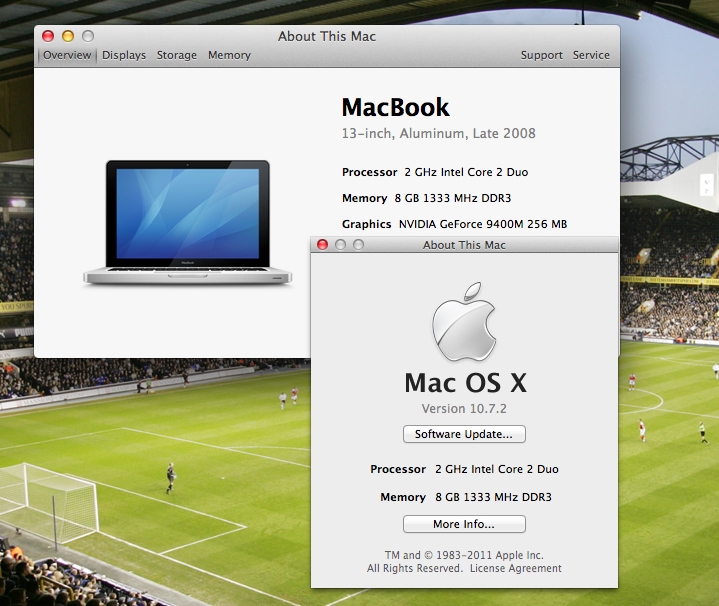The image size is (719, 606).
Task: Click '2 GHz Intel Core 2 Duo' in large window
Action: pos(466,172)
